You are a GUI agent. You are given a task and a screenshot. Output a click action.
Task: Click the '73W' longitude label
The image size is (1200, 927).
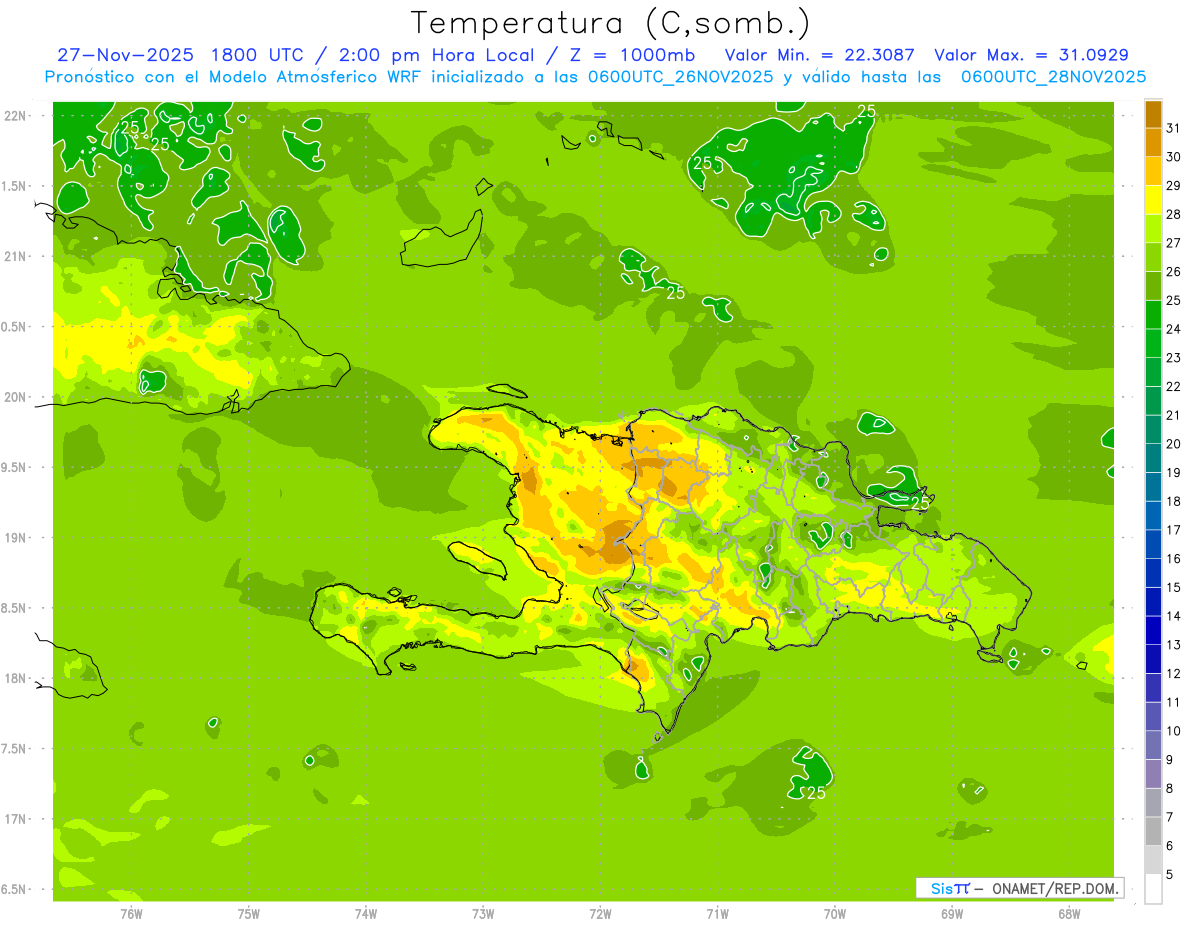click(483, 913)
